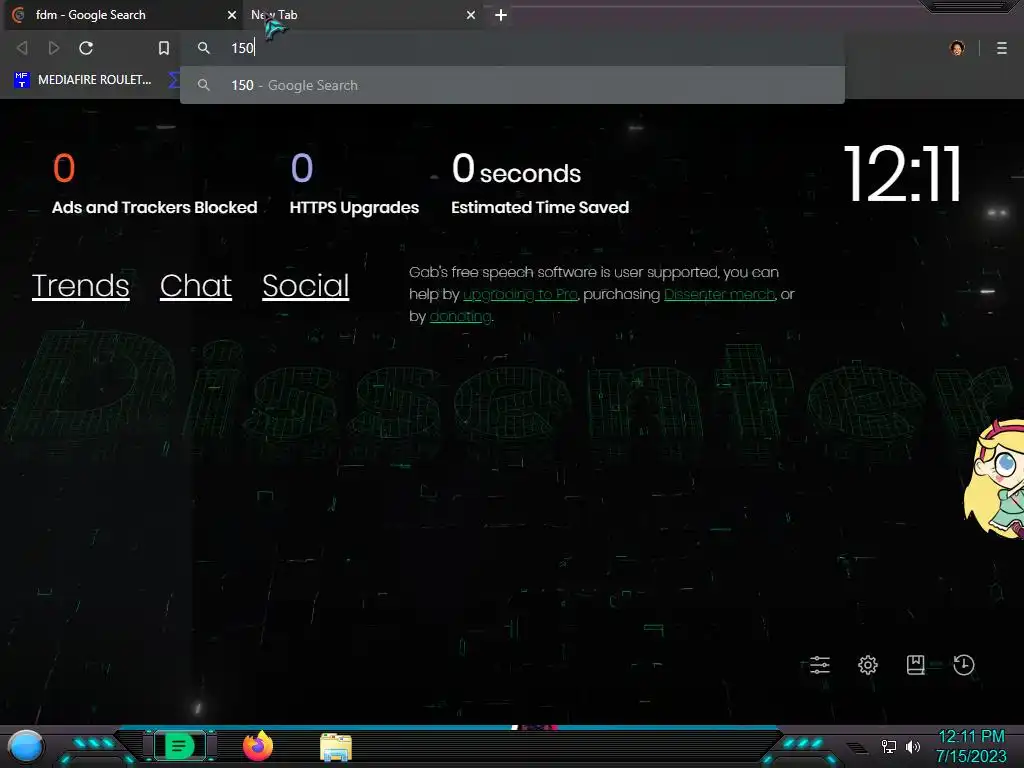The height and width of the screenshot is (768, 1024).
Task: Bookmark this page with the bookmark icon
Action: [164, 48]
